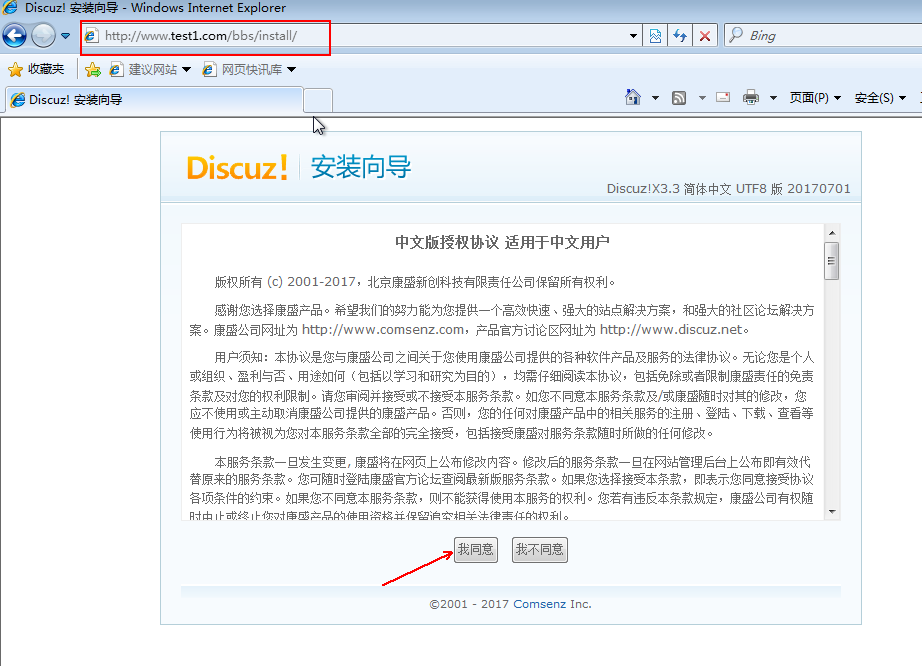The width and height of the screenshot is (922, 666).
Task: Click the http://www.comsenz.com text in agreement
Action: coord(383,330)
